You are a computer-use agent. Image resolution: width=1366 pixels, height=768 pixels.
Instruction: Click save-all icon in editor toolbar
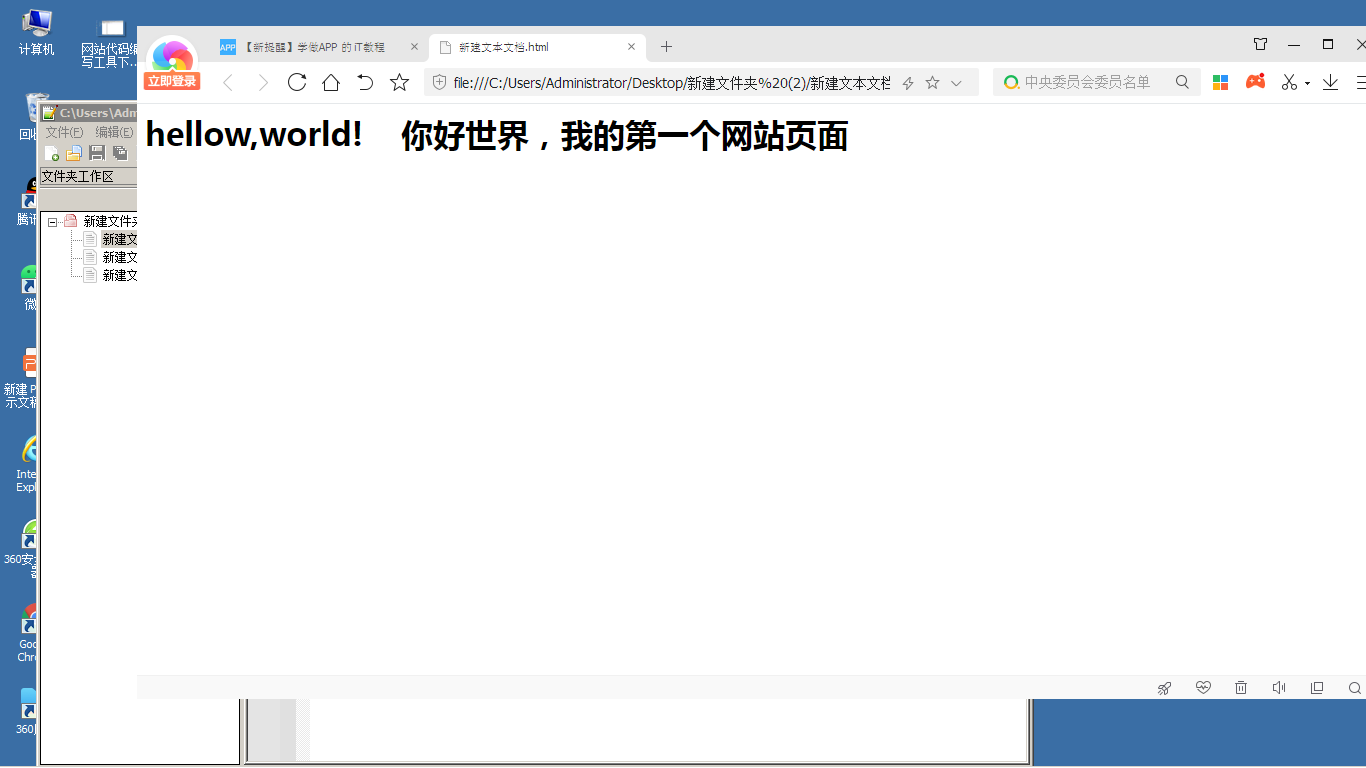point(120,153)
